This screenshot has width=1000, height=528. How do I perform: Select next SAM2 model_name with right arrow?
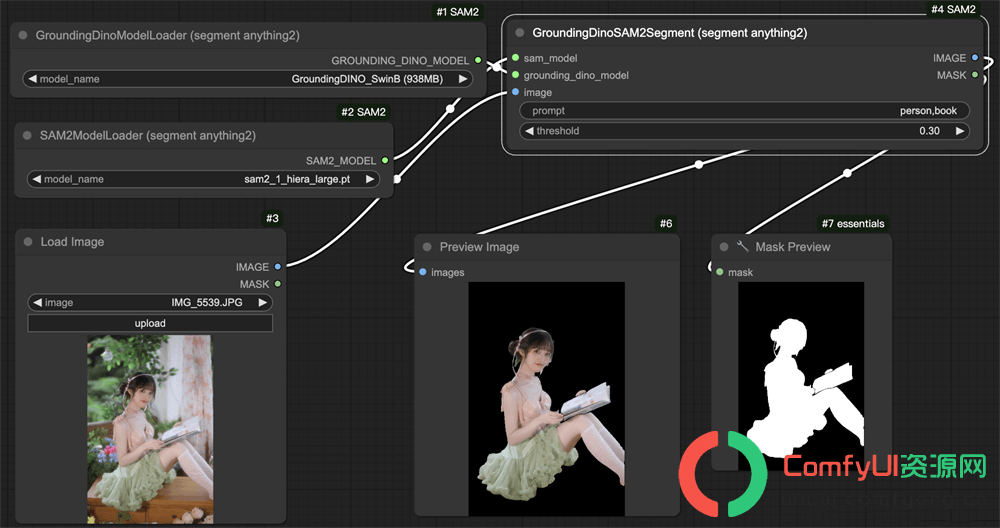coord(370,179)
